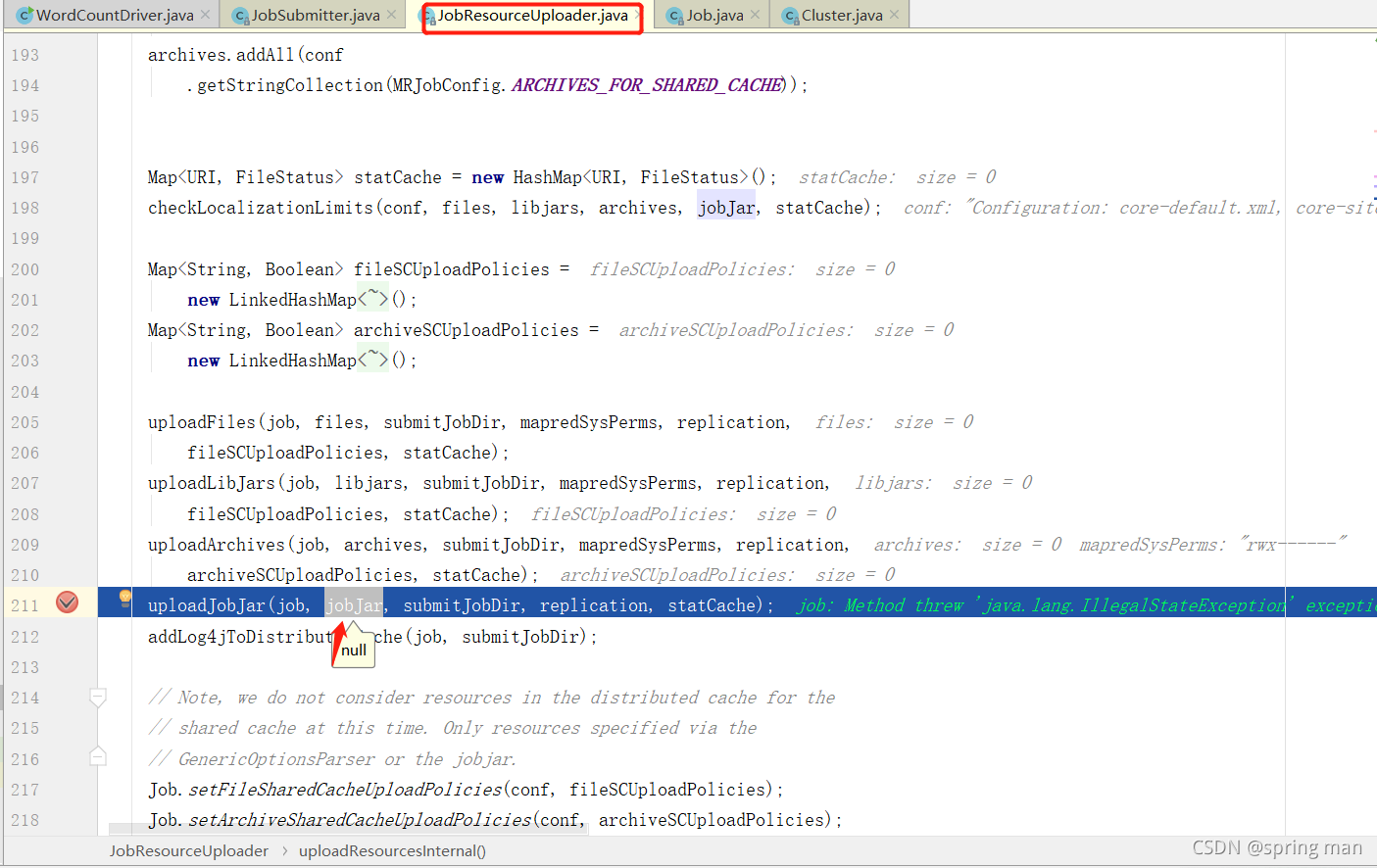Open the Job.java editor tab
This screenshot has width=1377, height=868.
tap(714, 15)
